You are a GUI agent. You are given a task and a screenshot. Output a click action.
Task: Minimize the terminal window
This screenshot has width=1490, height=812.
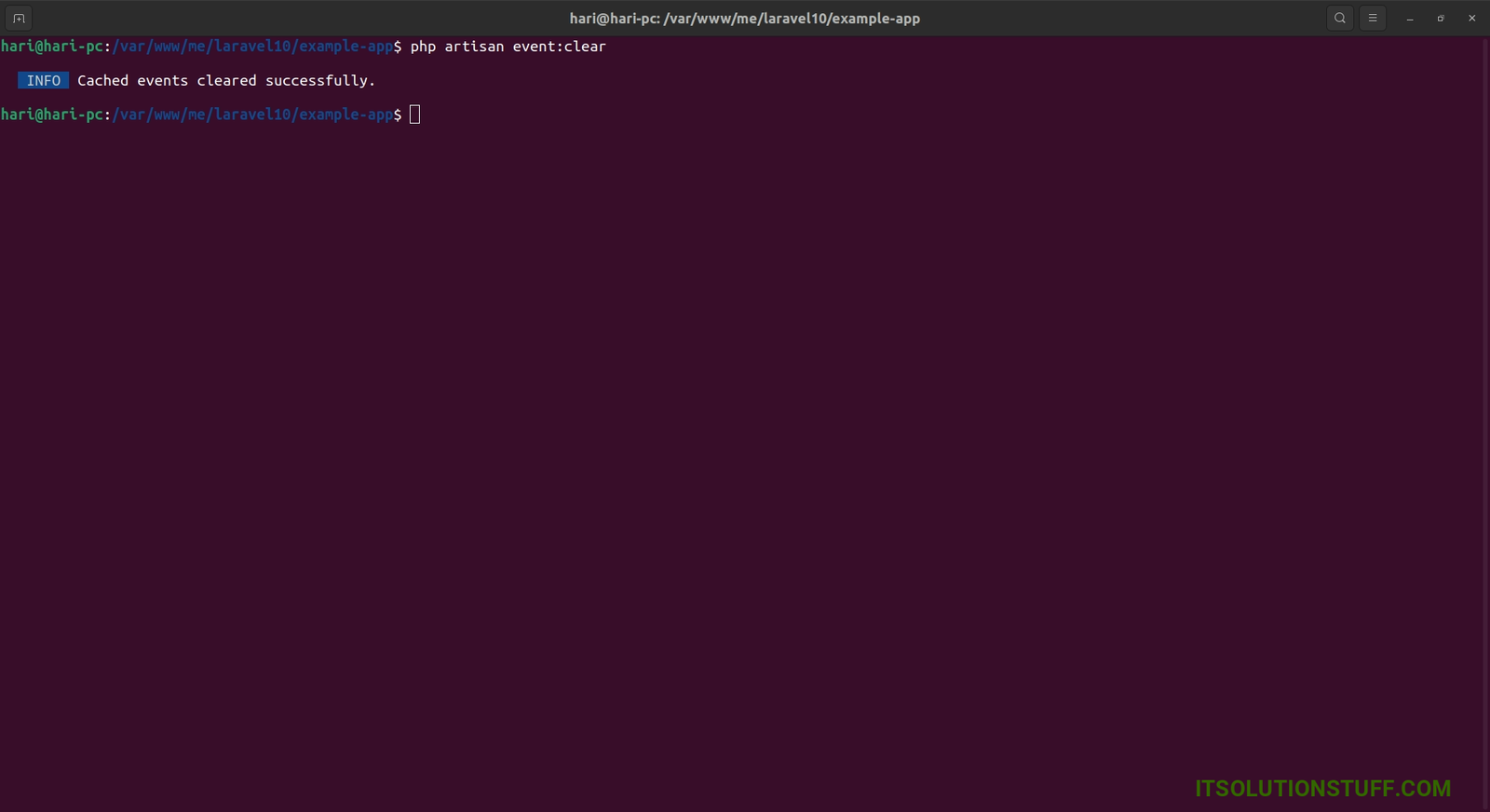pyautogui.click(x=1410, y=19)
